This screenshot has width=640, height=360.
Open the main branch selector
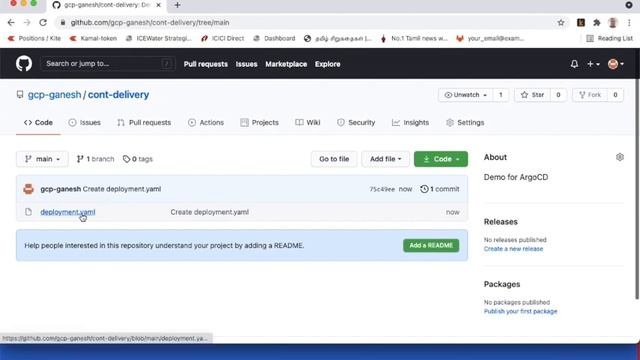(x=42, y=159)
